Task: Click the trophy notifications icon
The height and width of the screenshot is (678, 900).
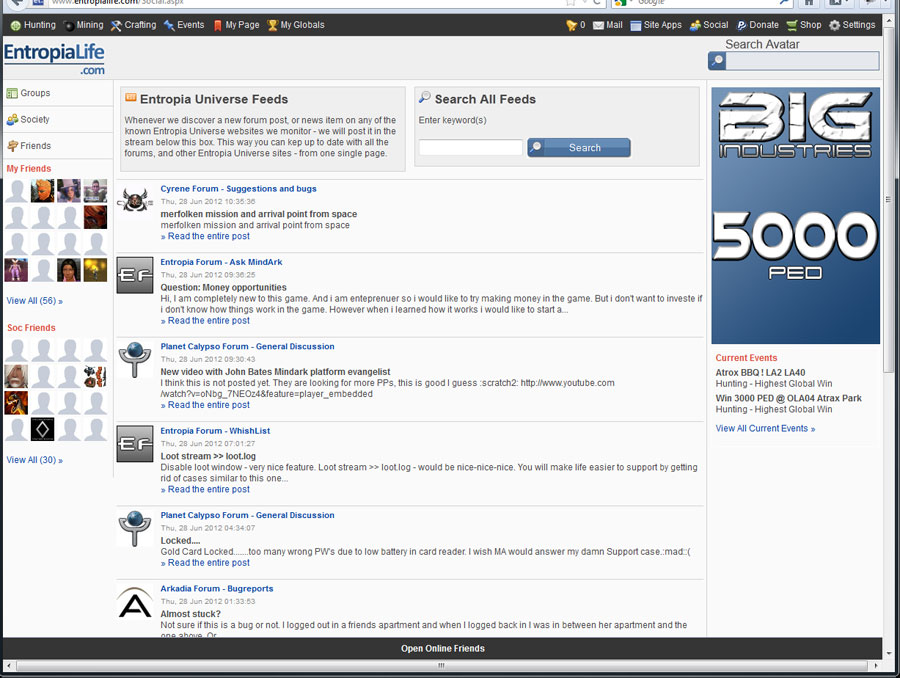Action: 572,25
